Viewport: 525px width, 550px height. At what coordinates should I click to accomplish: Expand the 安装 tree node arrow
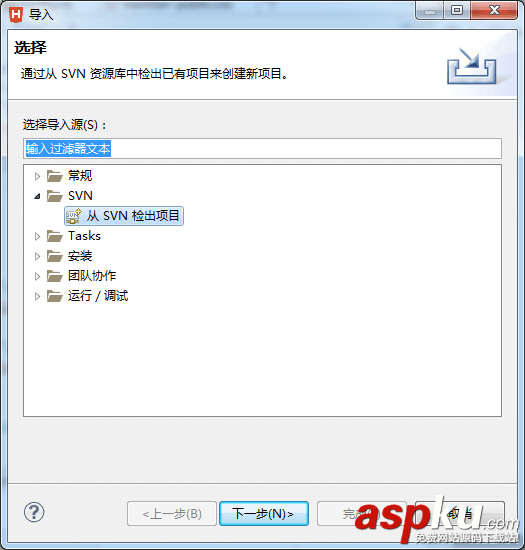coord(37,256)
